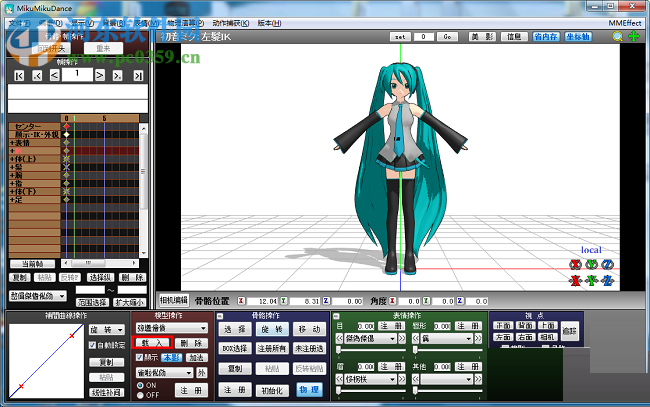The width and height of the screenshot is (650, 407).
Task: Select the センター keyframe diamond at frame 0
Action: click(x=66, y=126)
